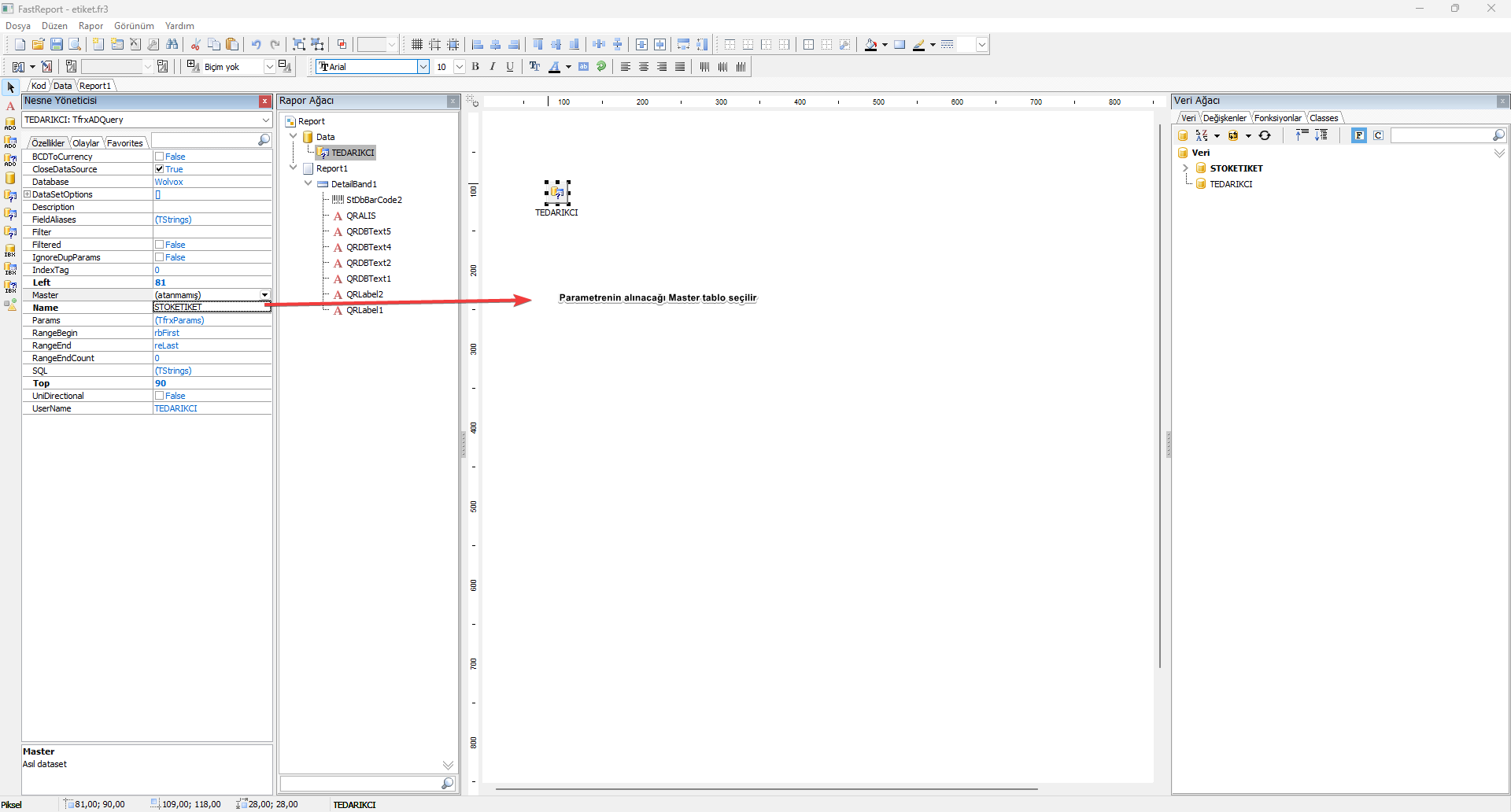The width and height of the screenshot is (1511, 812).
Task: Close the Nesne Yöneticisi panel
Action: coord(265,101)
